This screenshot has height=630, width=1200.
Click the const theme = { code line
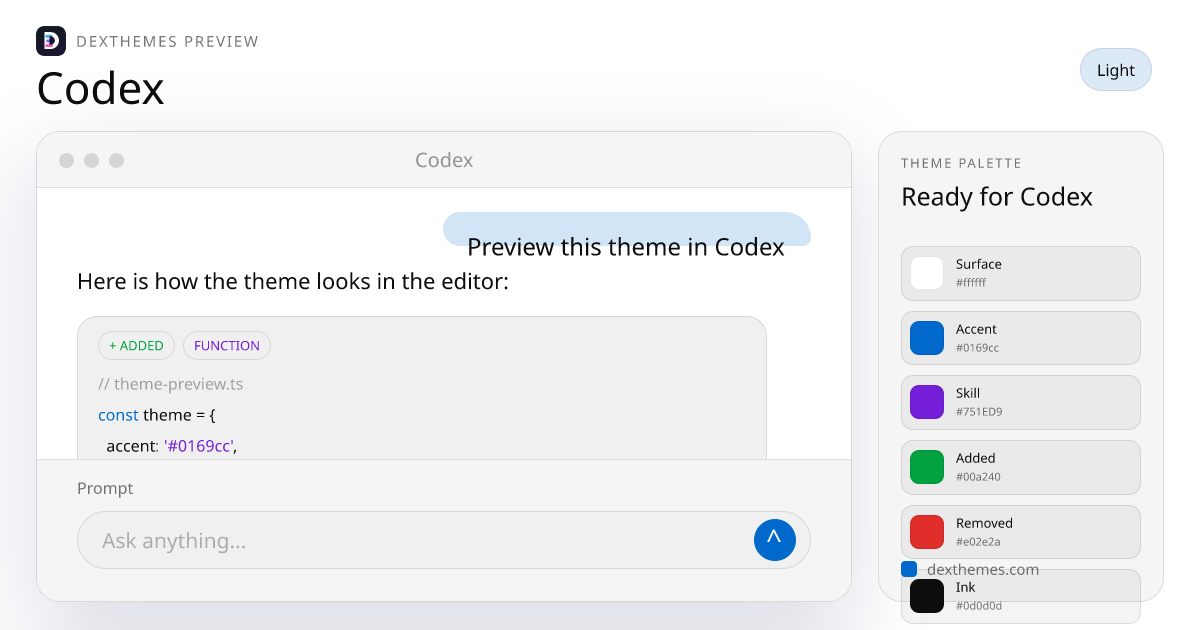(x=157, y=414)
